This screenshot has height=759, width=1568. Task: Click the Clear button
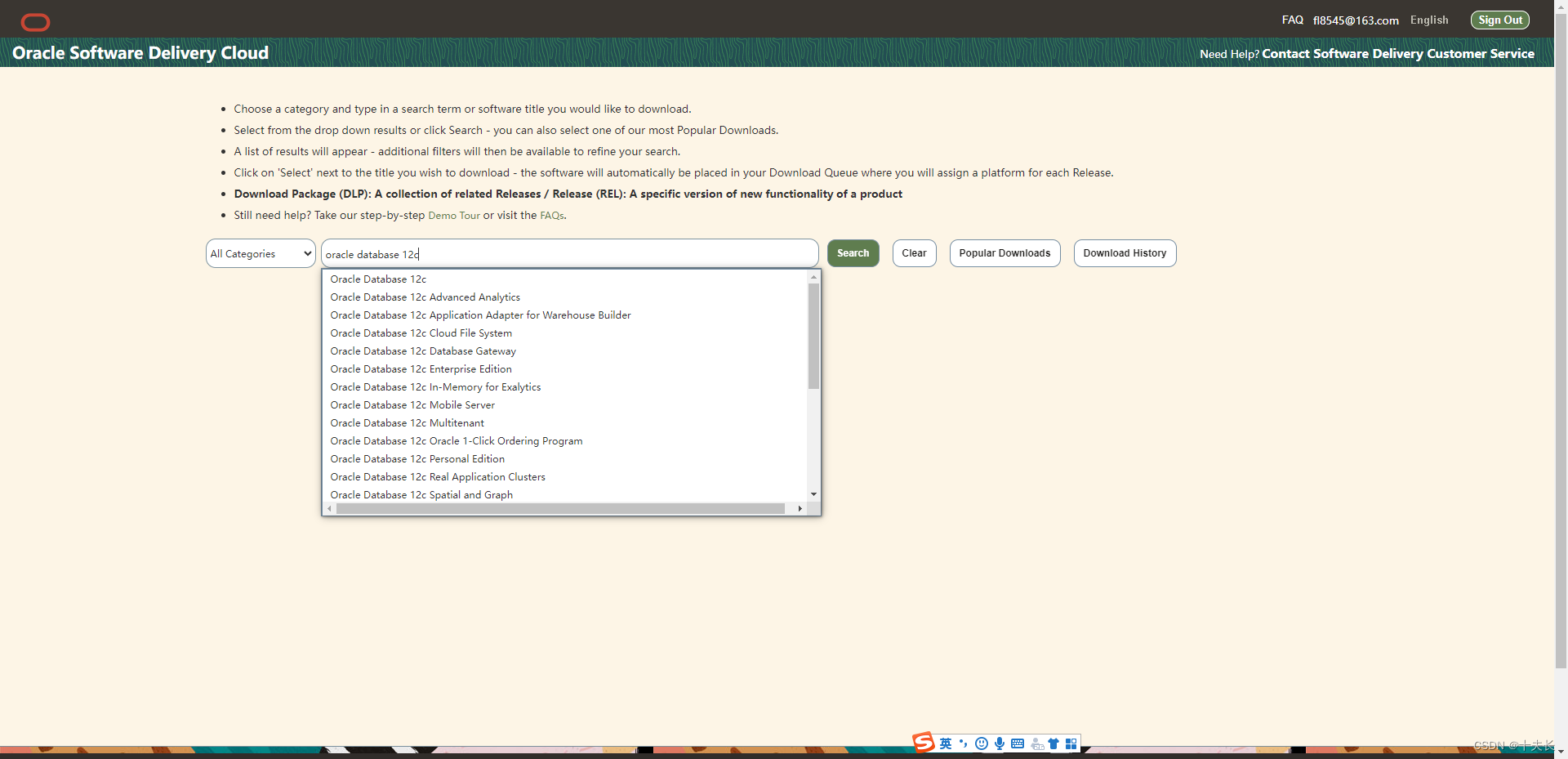click(x=915, y=253)
